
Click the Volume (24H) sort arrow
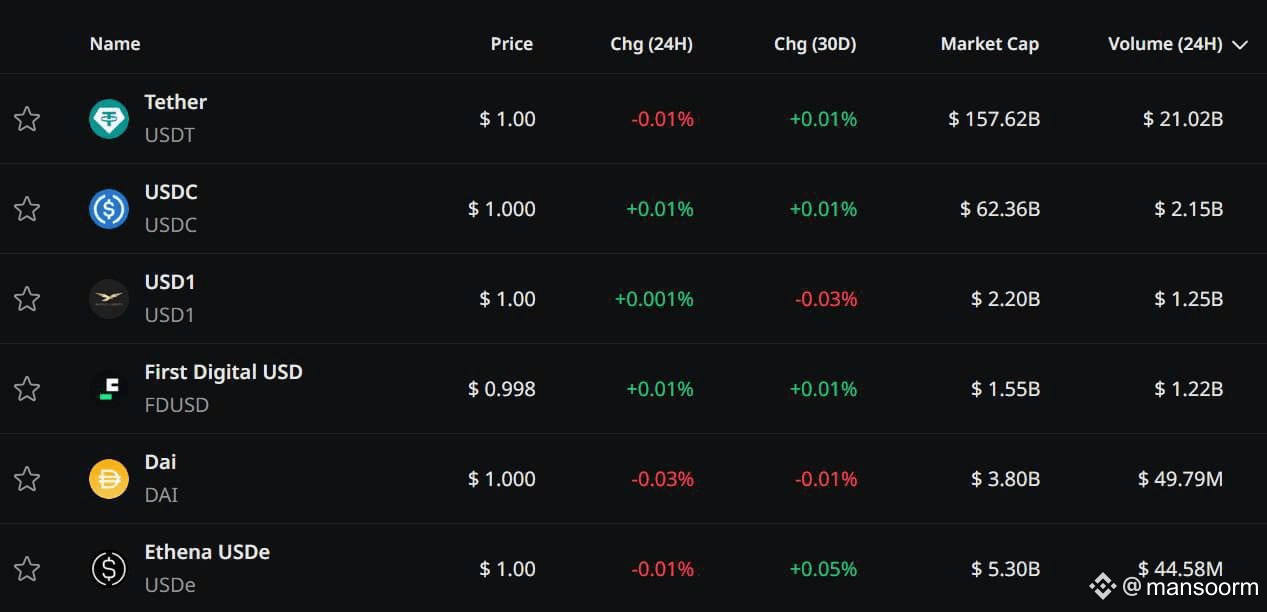click(1240, 45)
